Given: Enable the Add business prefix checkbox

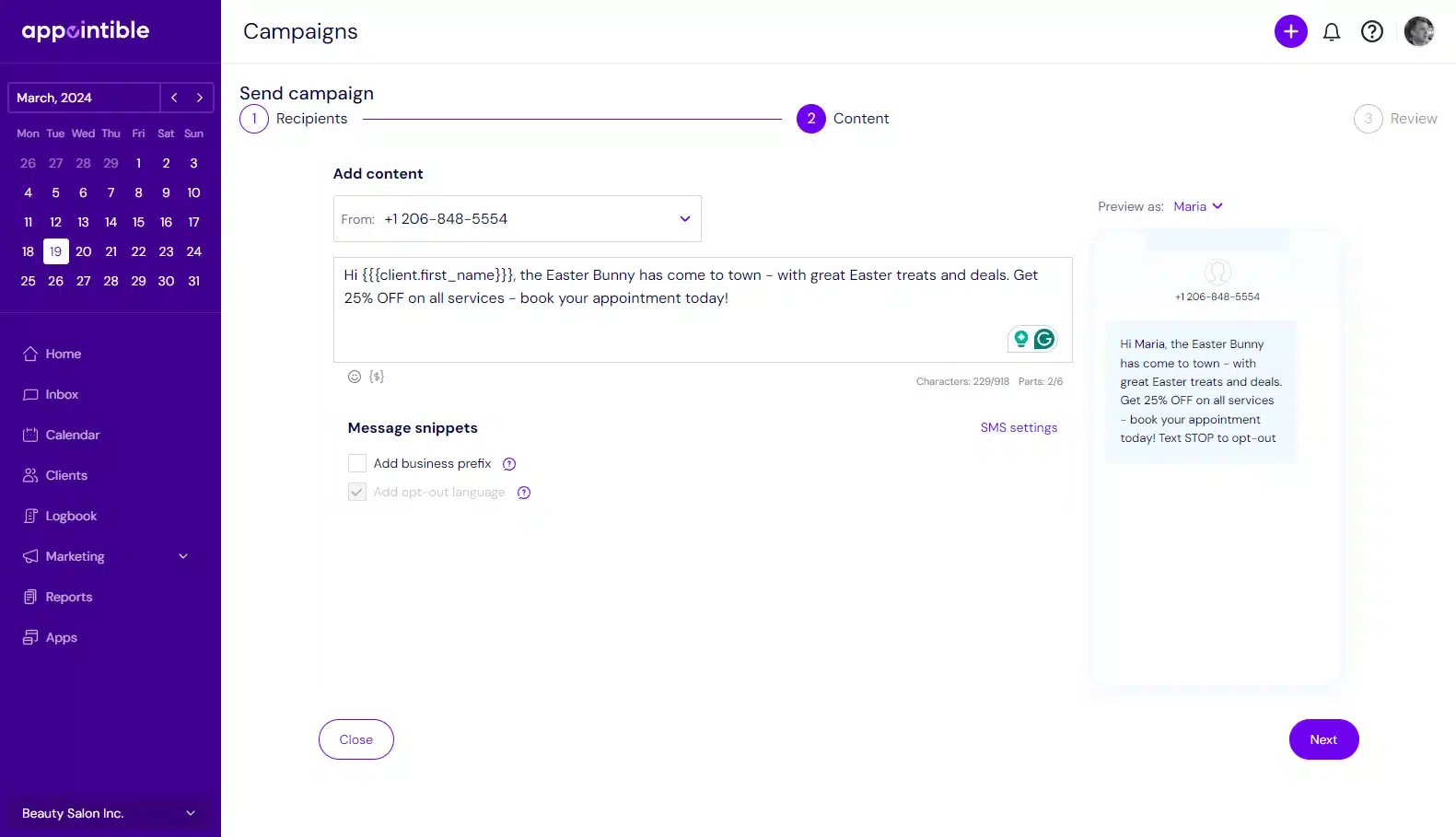Looking at the screenshot, I should click(357, 463).
